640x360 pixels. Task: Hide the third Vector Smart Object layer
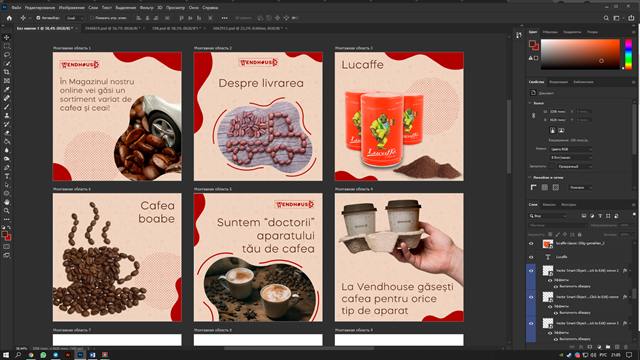click(531, 323)
